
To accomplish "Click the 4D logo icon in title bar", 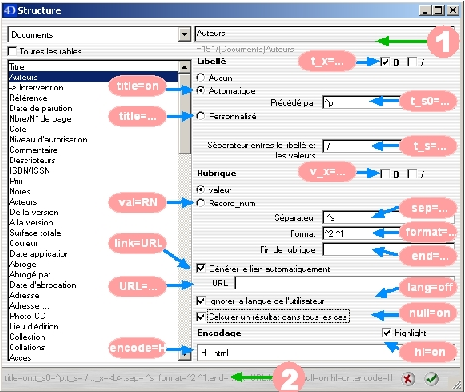I will [9, 10].
